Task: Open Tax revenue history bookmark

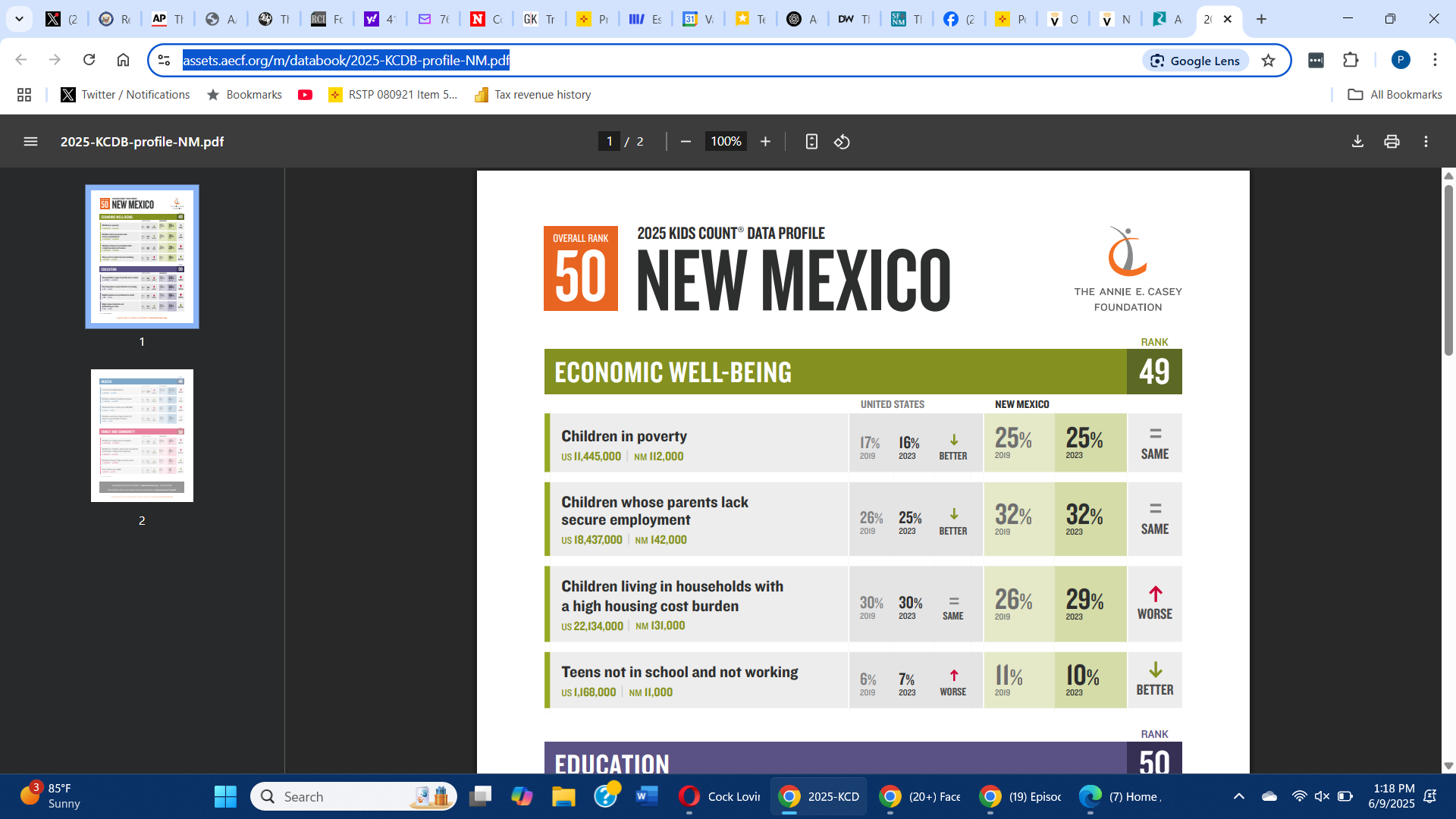Action: point(532,95)
